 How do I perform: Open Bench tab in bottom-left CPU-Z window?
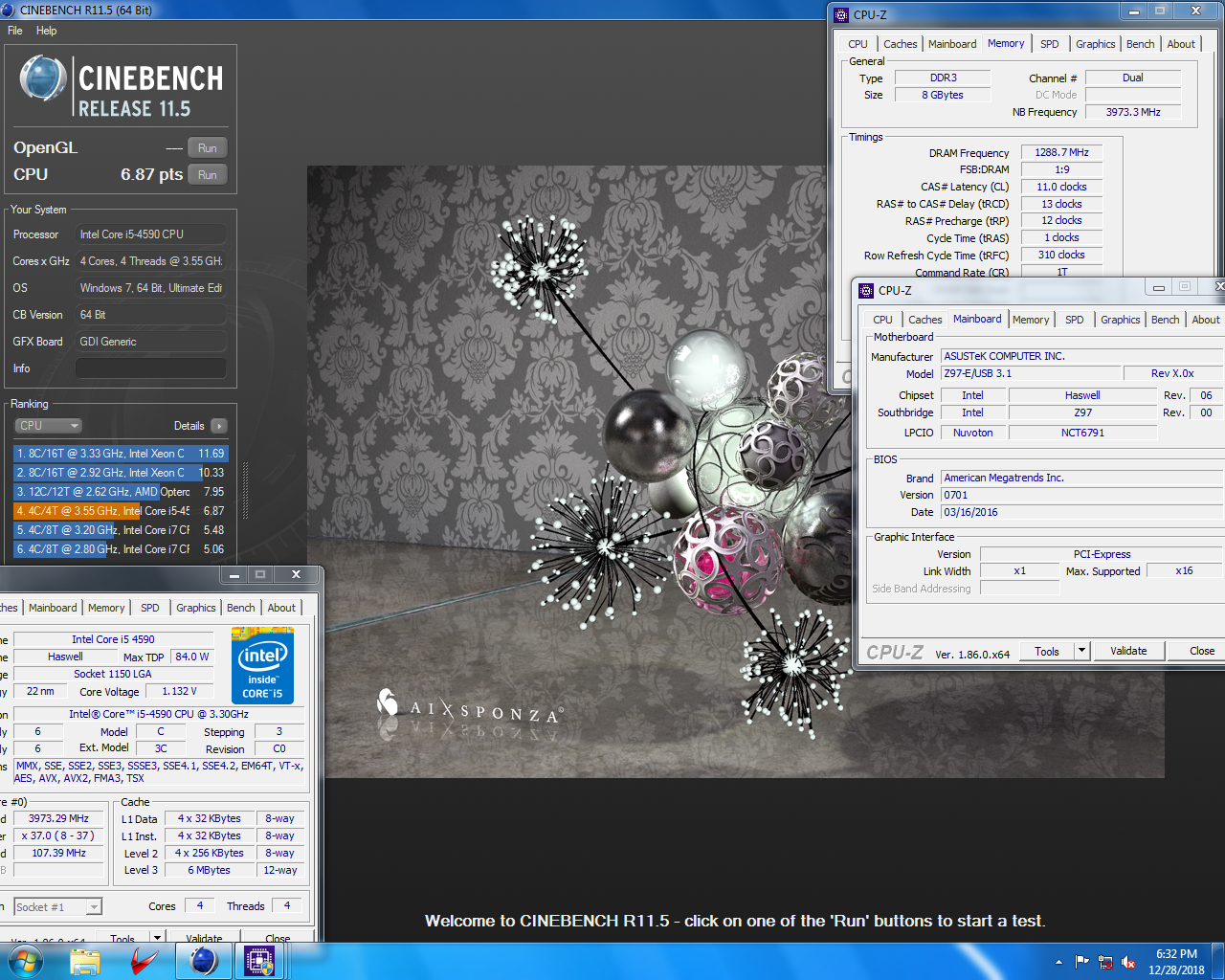240,608
